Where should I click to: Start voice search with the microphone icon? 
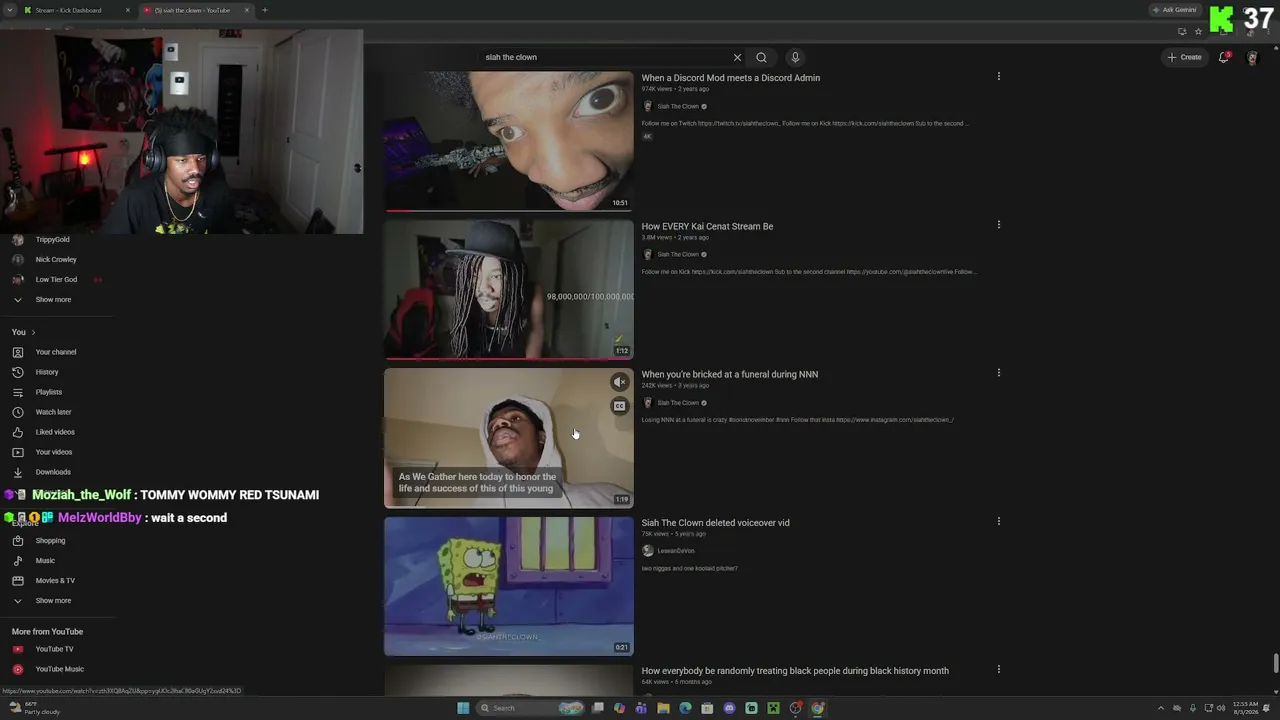[795, 57]
